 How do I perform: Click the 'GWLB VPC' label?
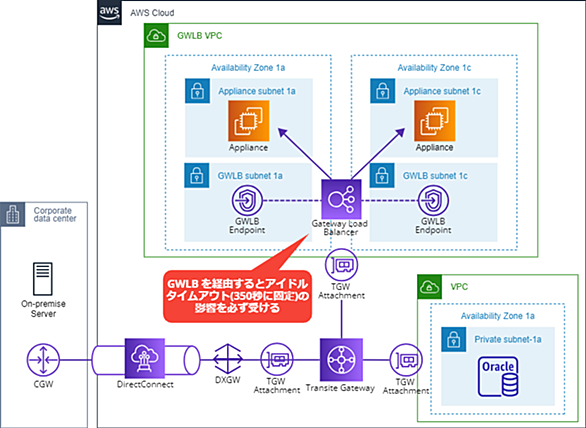[200, 36]
